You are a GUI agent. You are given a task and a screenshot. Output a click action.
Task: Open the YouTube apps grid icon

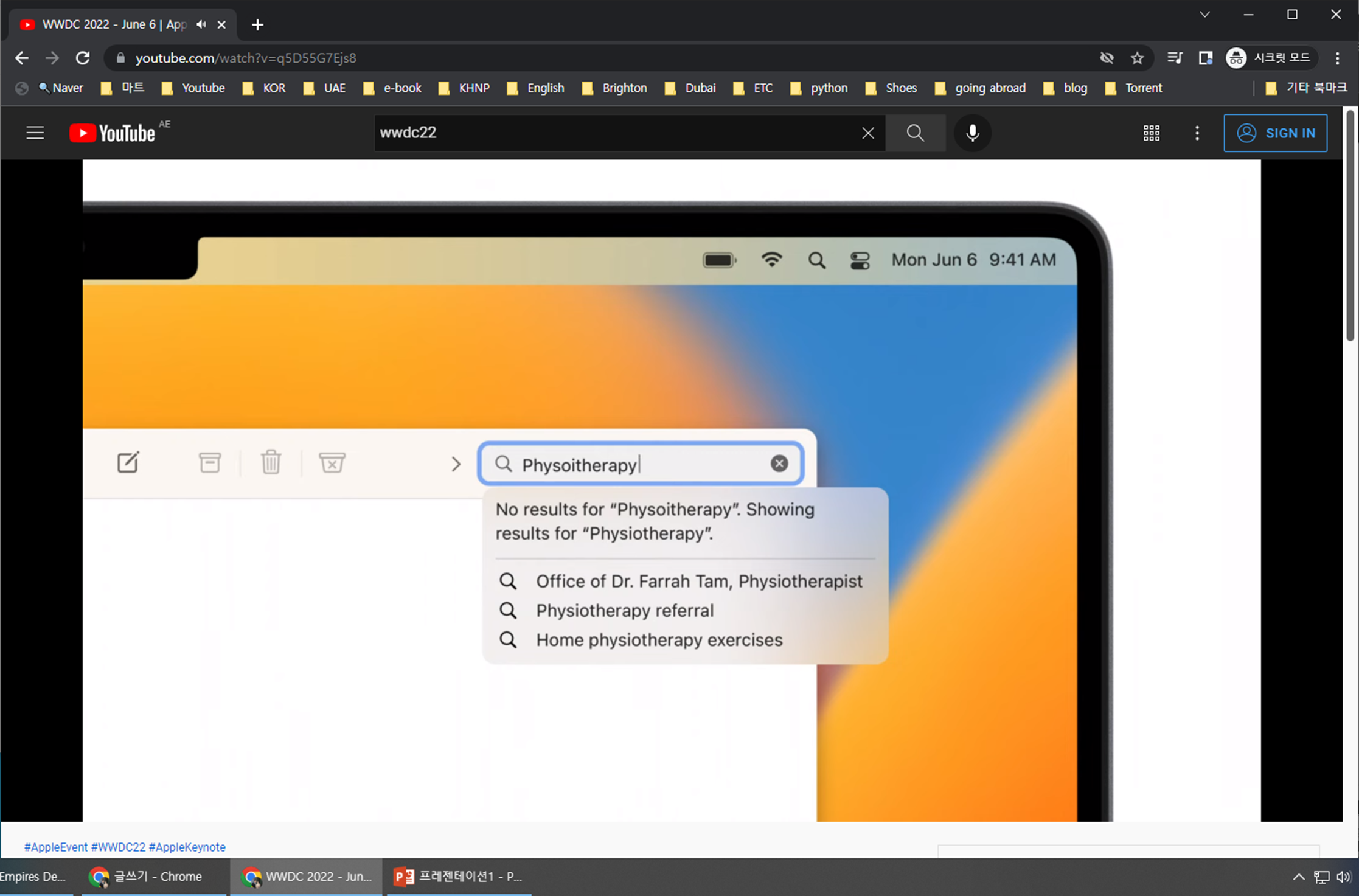(1151, 133)
